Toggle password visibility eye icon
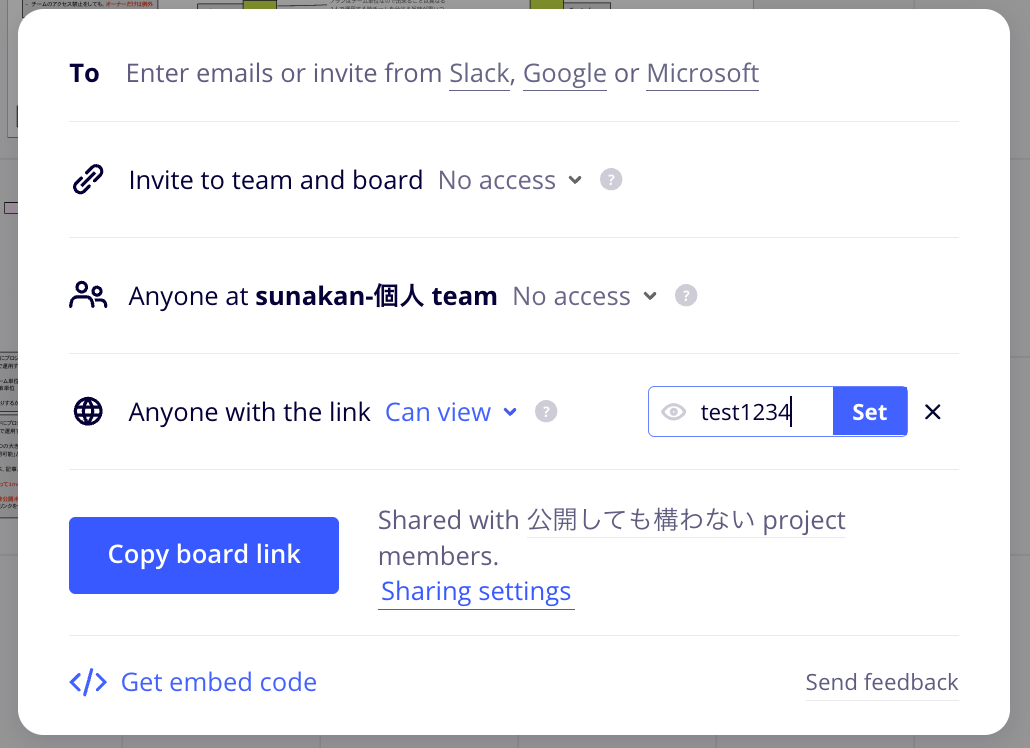This screenshot has width=1030, height=748. [x=673, y=412]
